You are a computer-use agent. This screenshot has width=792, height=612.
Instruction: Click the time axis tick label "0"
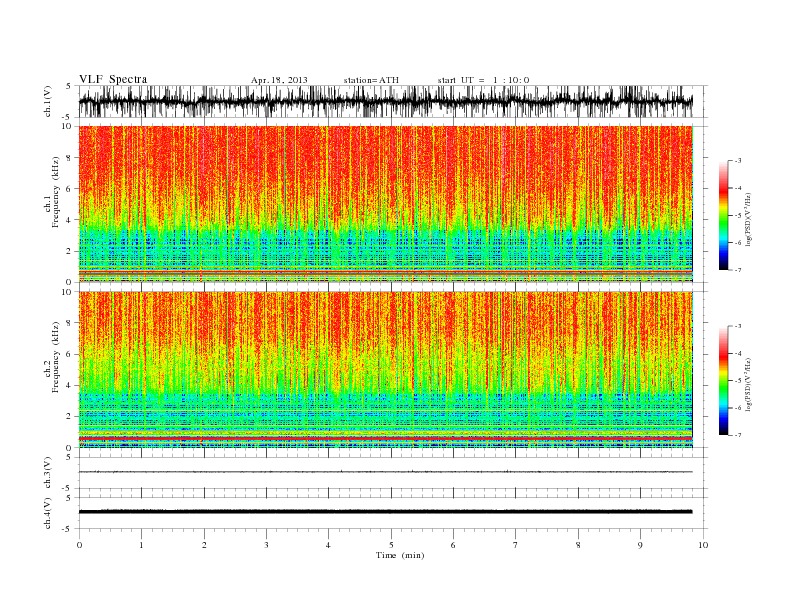[x=79, y=545]
